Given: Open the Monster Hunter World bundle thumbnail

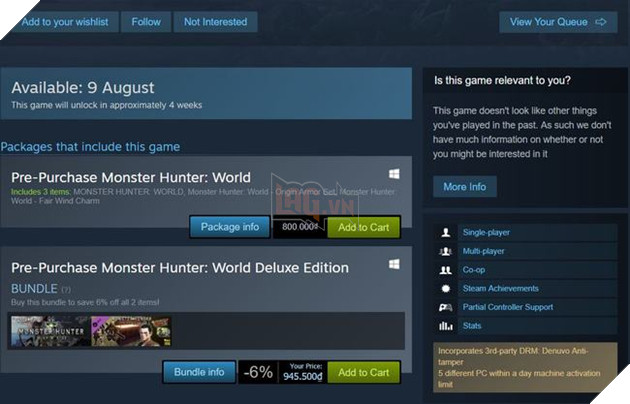Looking at the screenshot, I should [50, 331].
